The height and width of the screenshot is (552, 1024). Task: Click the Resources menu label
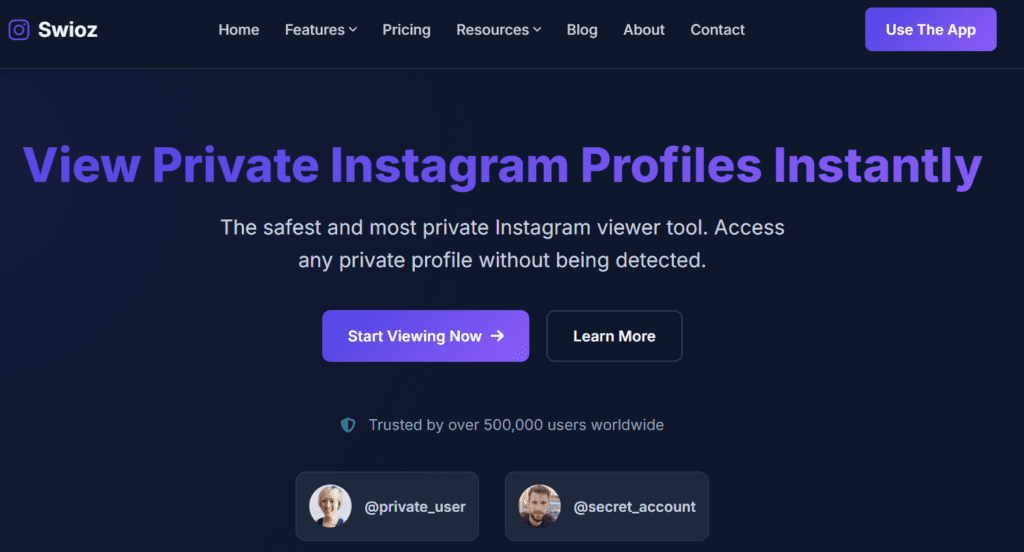[x=492, y=30]
